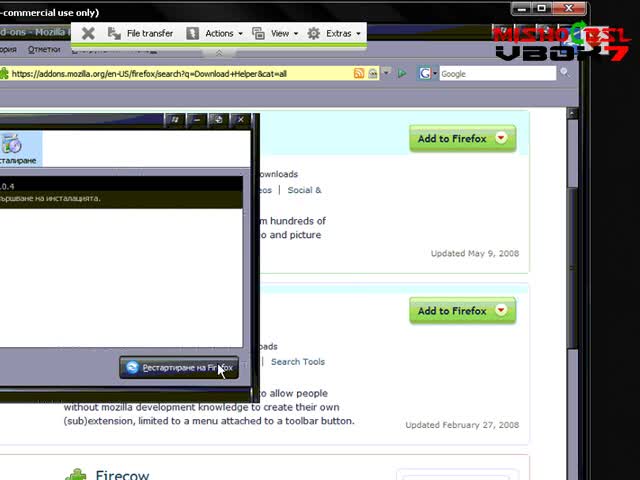Click the green Go arrow button
The height and width of the screenshot is (480, 640).
coord(402,73)
